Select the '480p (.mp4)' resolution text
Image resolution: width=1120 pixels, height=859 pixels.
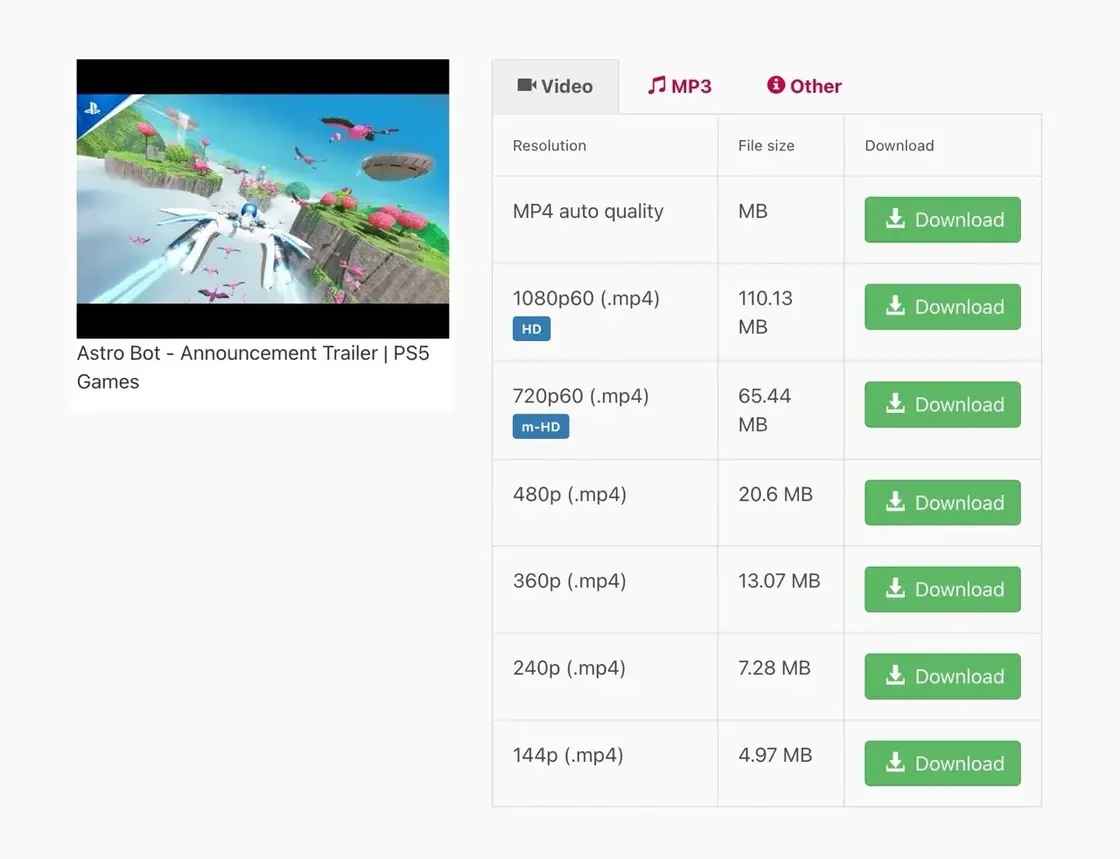point(569,494)
